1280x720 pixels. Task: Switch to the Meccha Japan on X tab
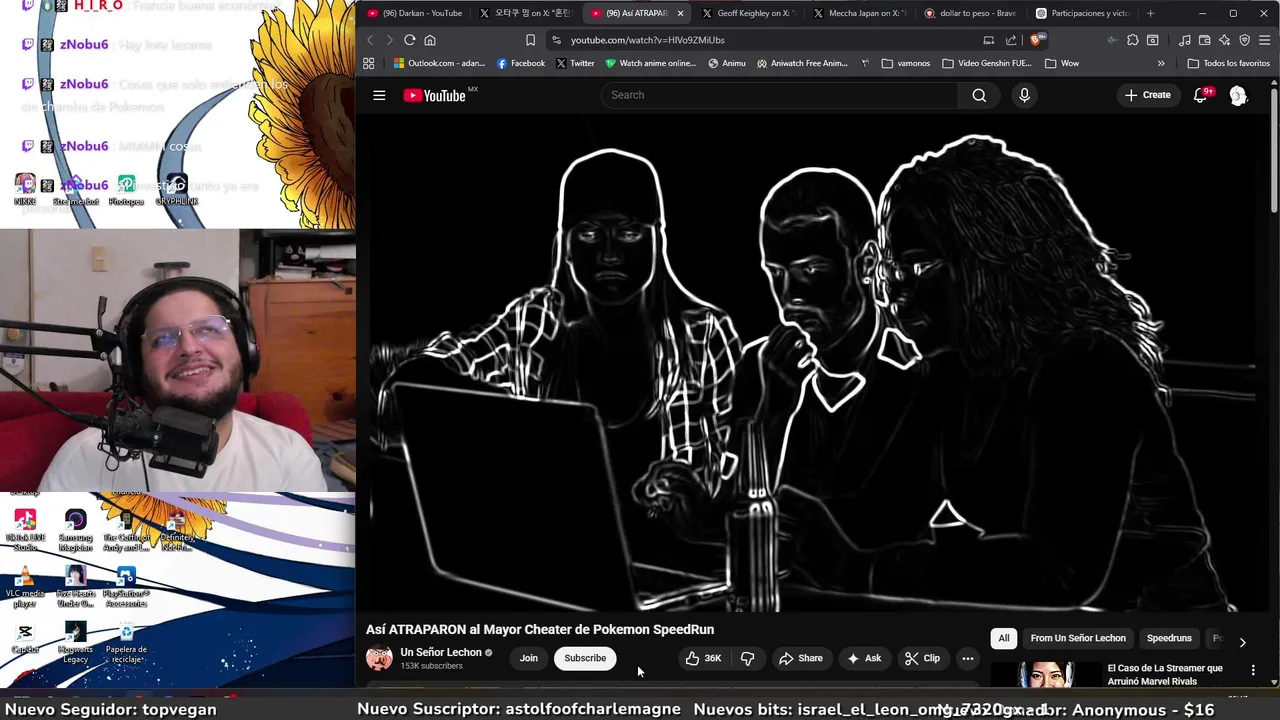pos(860,13)
